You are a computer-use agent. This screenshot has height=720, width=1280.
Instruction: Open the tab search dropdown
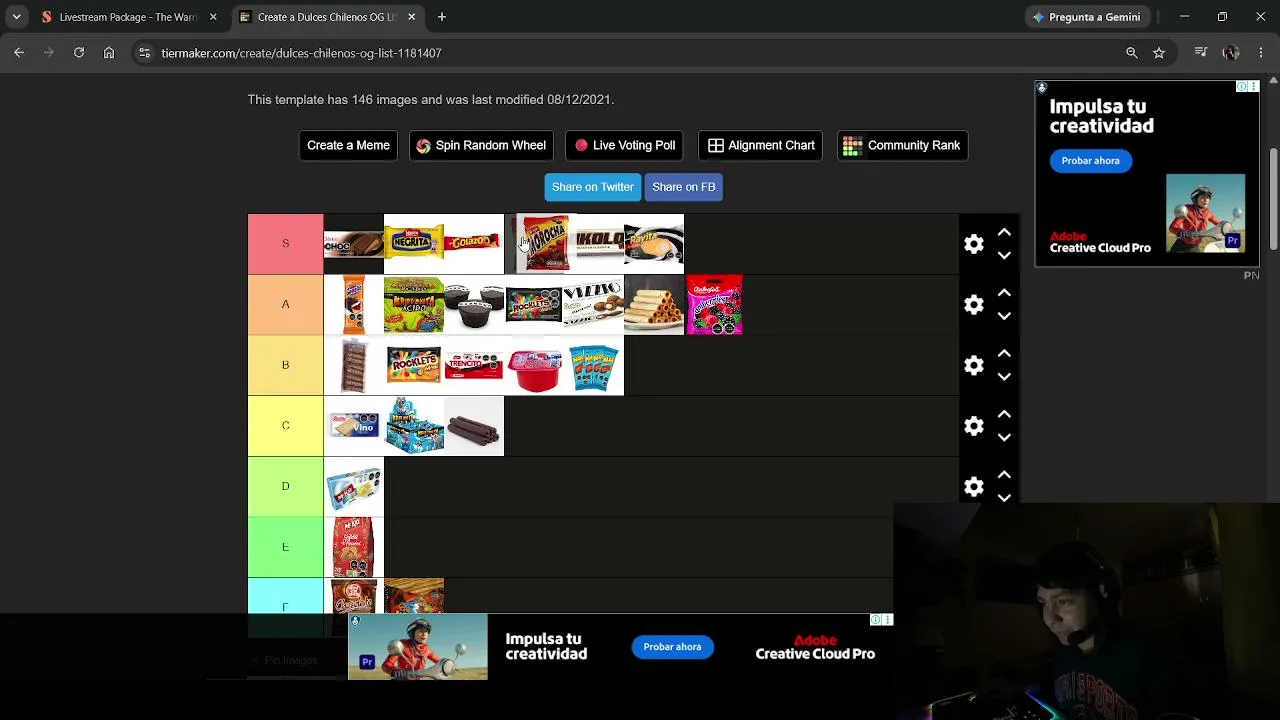[x=16, y=17]
